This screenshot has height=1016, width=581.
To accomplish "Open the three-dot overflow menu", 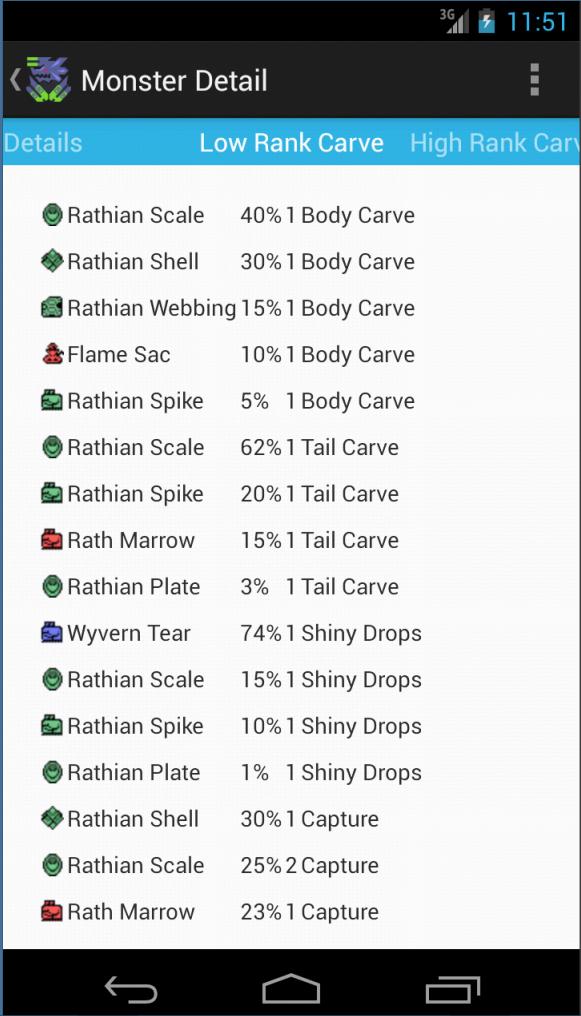I will (534, 80).
